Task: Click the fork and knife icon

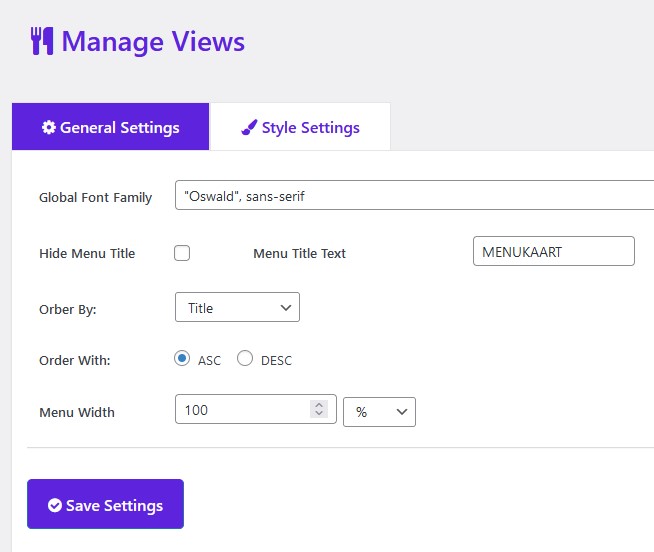Action: tap(42, 41)
